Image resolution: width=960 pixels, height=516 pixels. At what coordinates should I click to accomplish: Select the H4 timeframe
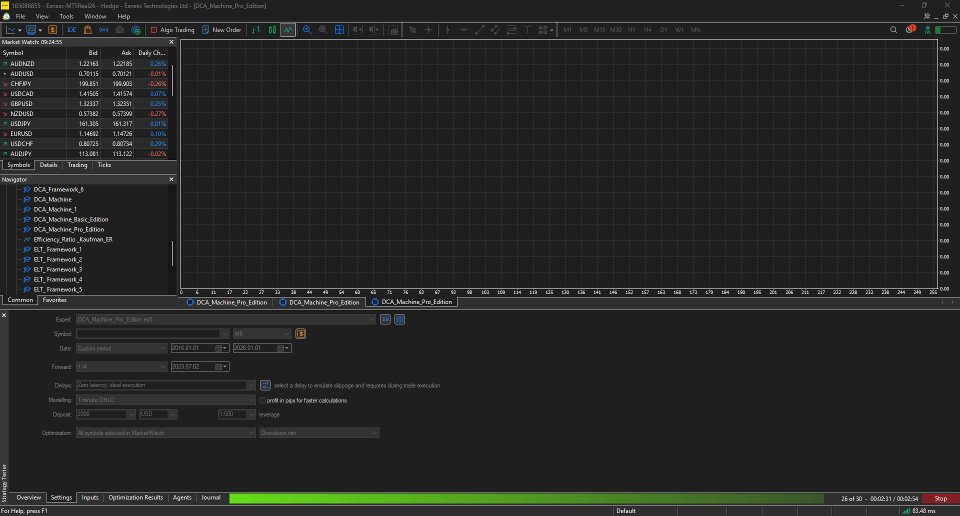tap(648, 29)
